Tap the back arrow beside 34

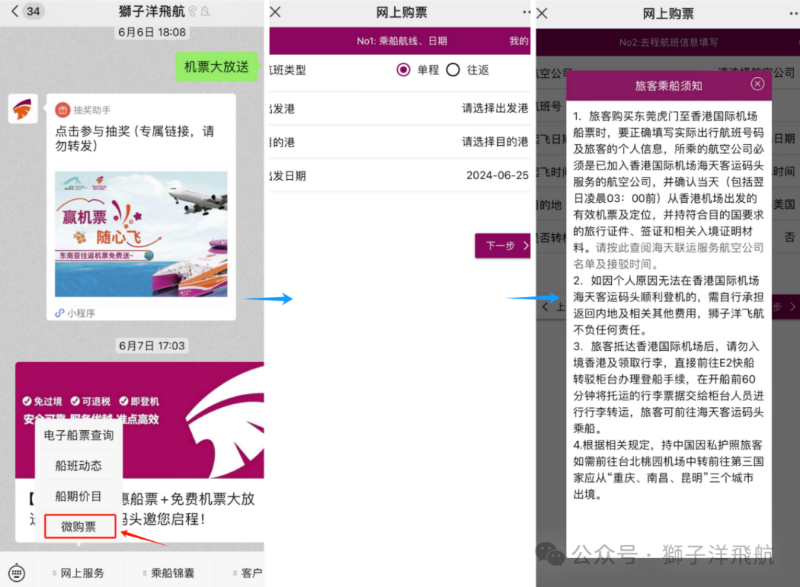[x=14, y=11]
